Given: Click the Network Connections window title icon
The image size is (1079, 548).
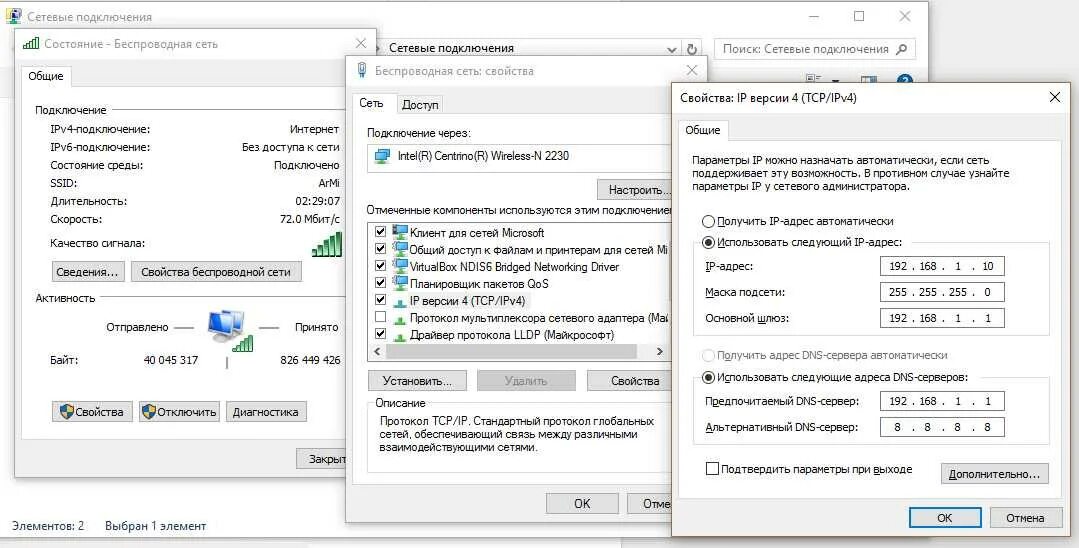Looking at the screenshot, I should coord(12,17).
